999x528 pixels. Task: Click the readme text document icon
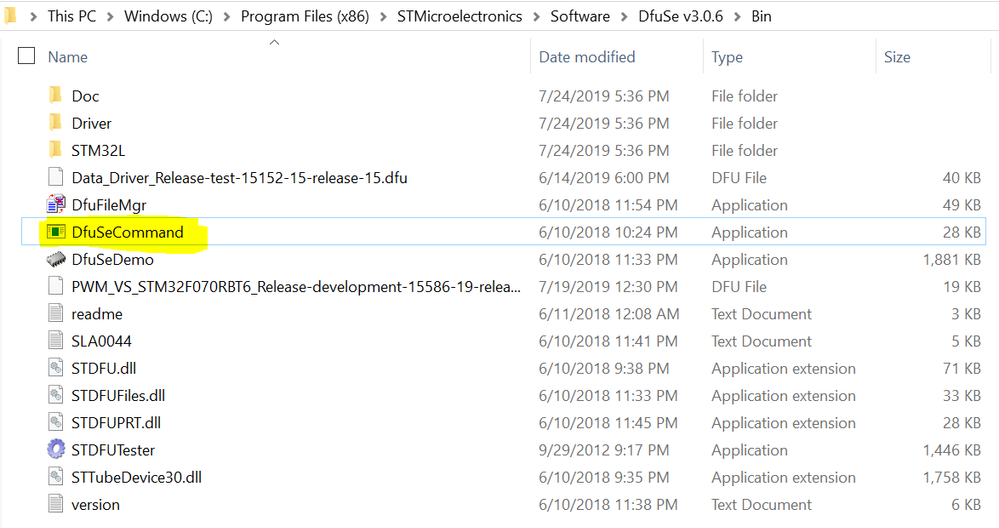click(56, 314)
